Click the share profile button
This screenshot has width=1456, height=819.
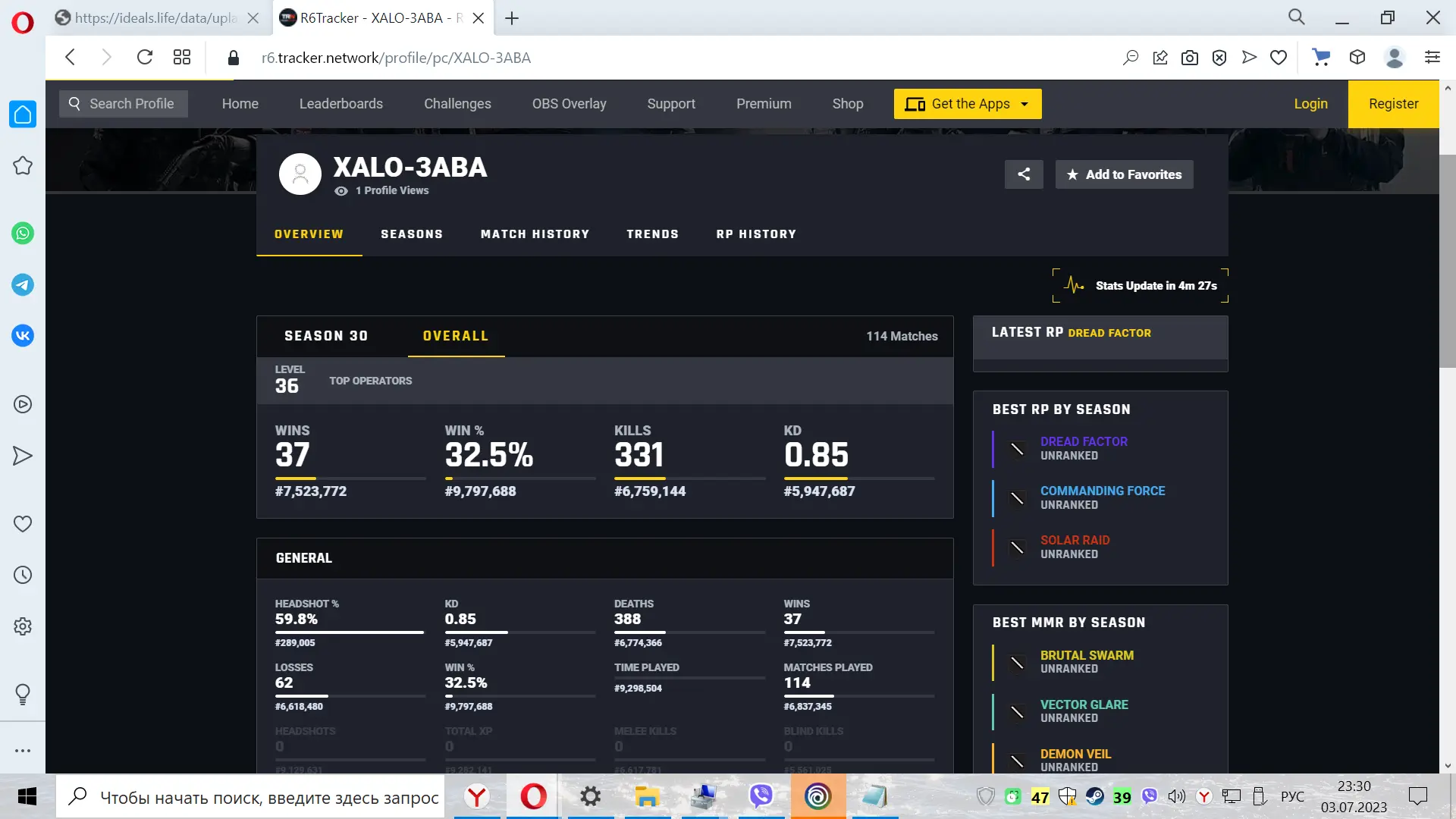click(1024, 174)
